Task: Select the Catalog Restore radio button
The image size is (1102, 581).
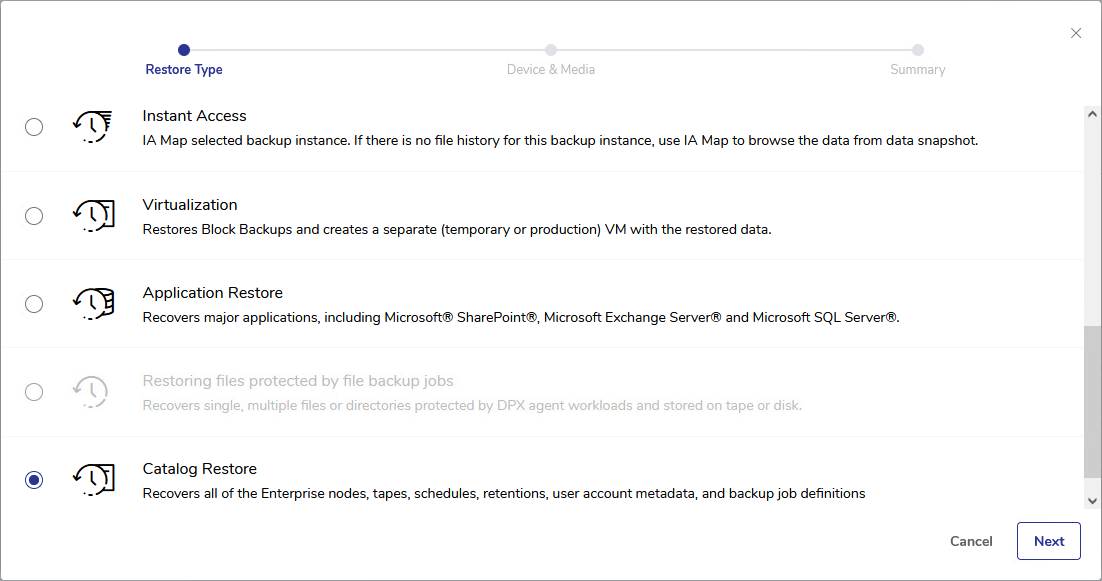Action: click(34, 480)
